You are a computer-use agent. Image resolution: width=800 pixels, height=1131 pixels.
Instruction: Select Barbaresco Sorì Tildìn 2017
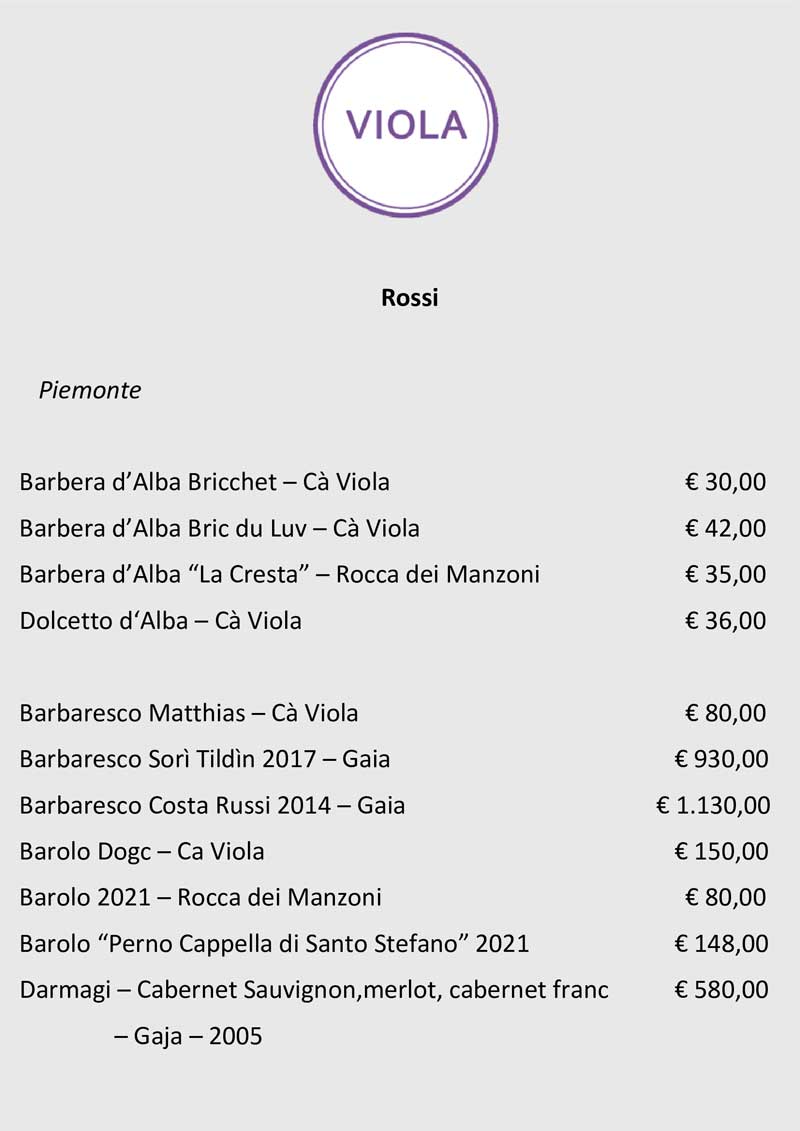coord(204,759)
